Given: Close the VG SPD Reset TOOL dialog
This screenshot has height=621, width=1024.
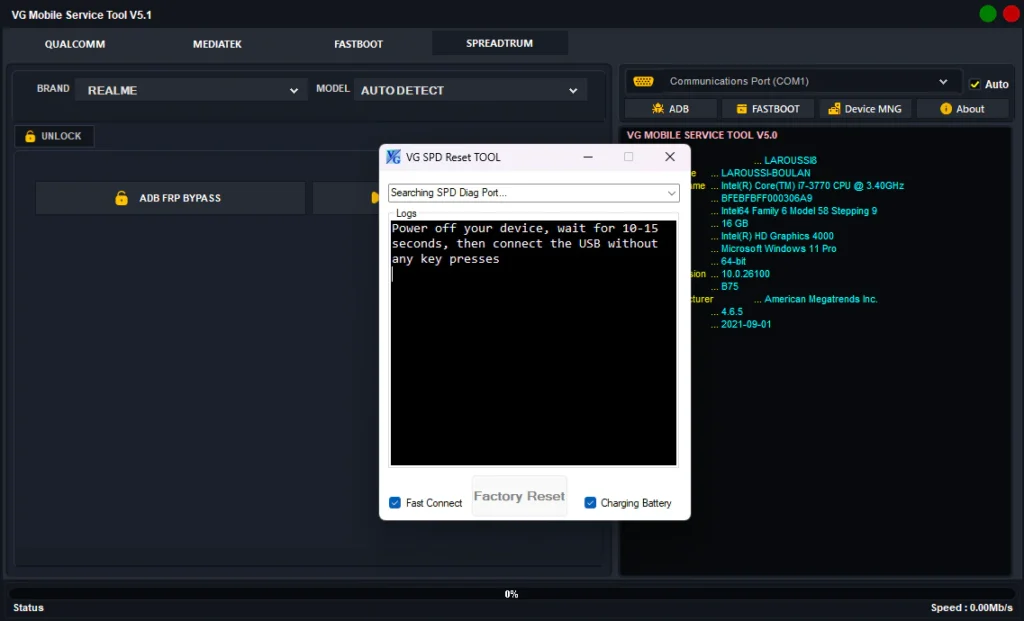Looking at the screenshot, I should pos(669,157).
